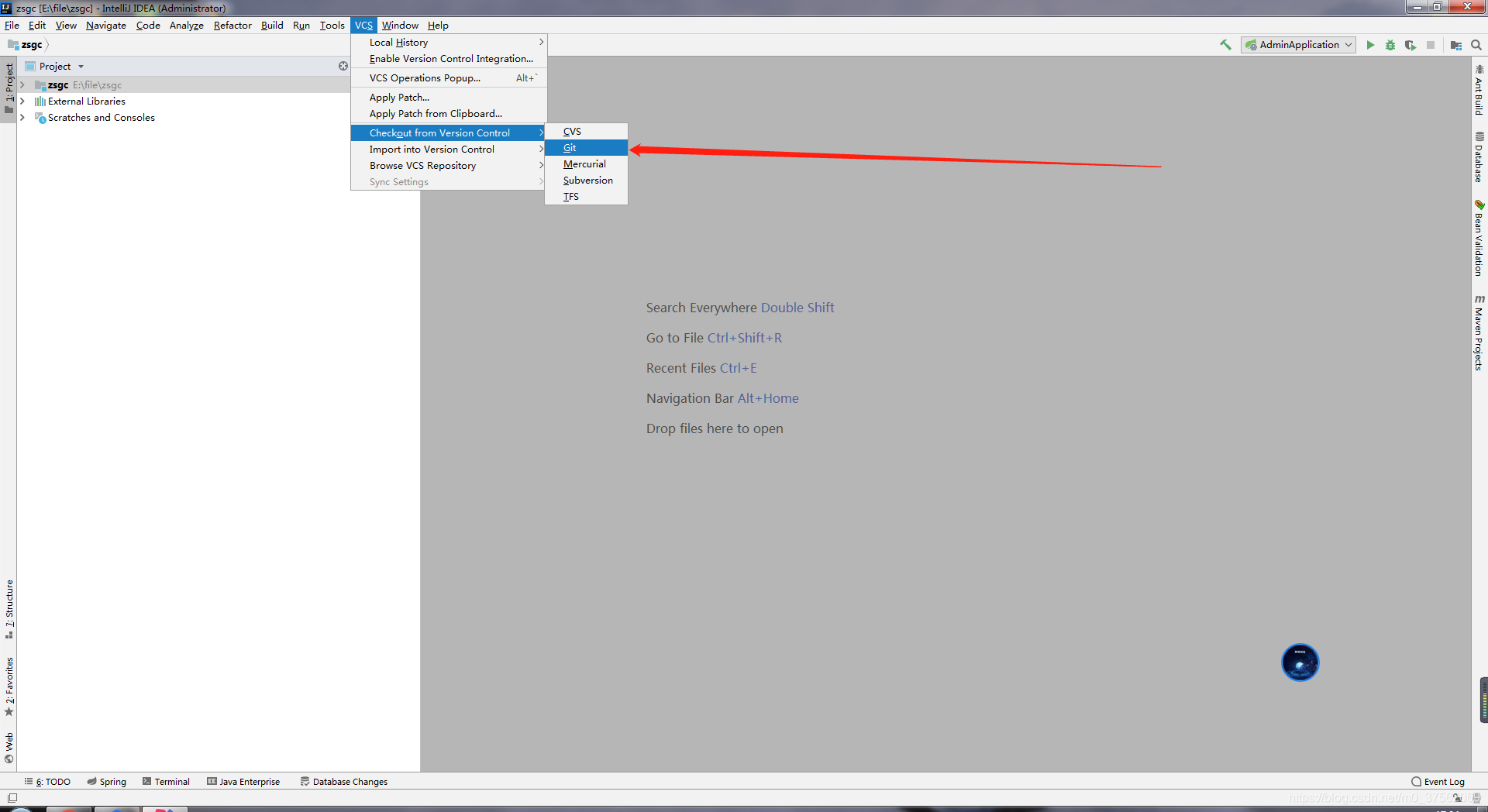This screenshot has height=812, width=1488.
Task: Choose TFS in the checkout submenu
Action: 586,197
